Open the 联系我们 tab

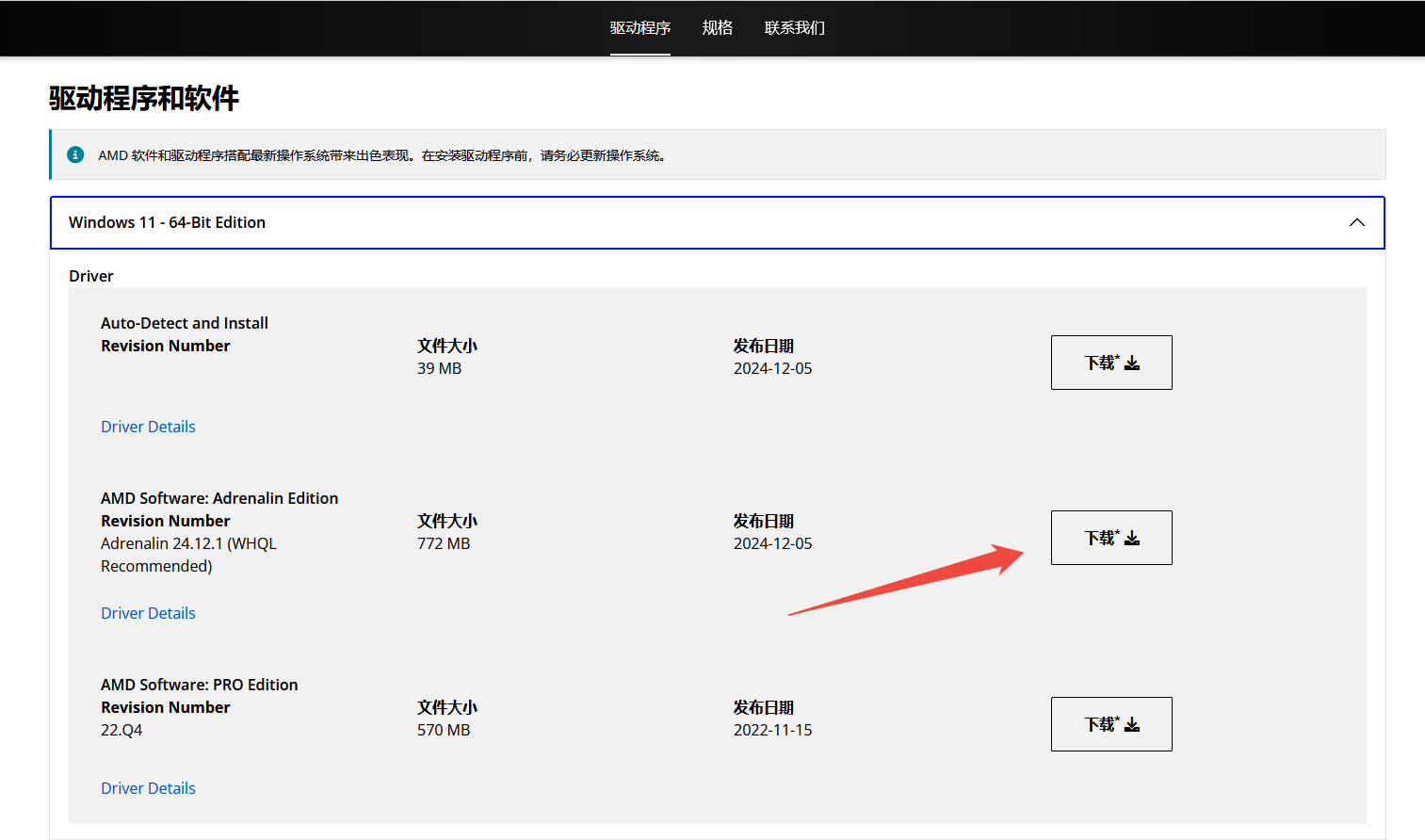click(794, 28)
